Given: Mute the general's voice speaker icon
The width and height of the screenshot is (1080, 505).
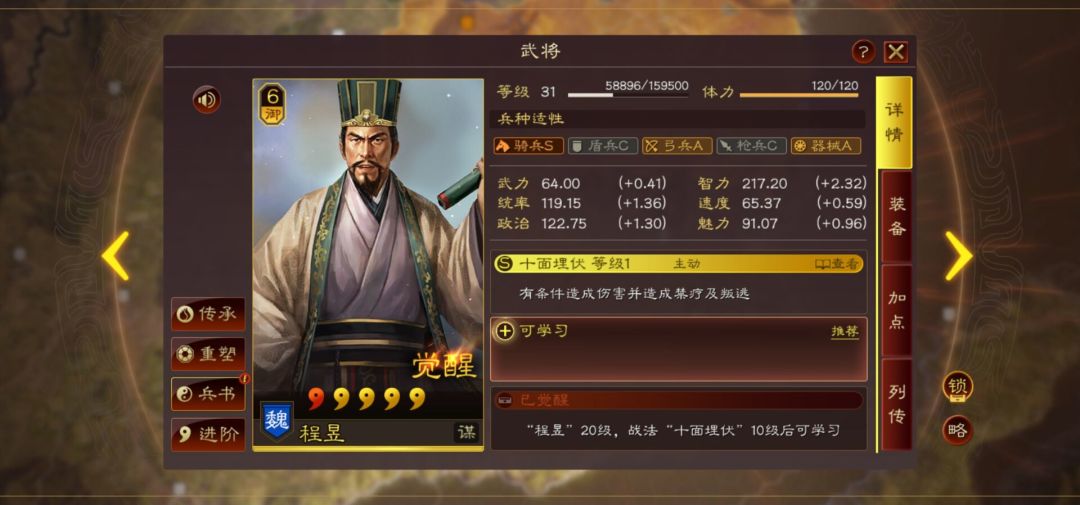Looking at the screenshot, I should (x=206, y=100).
